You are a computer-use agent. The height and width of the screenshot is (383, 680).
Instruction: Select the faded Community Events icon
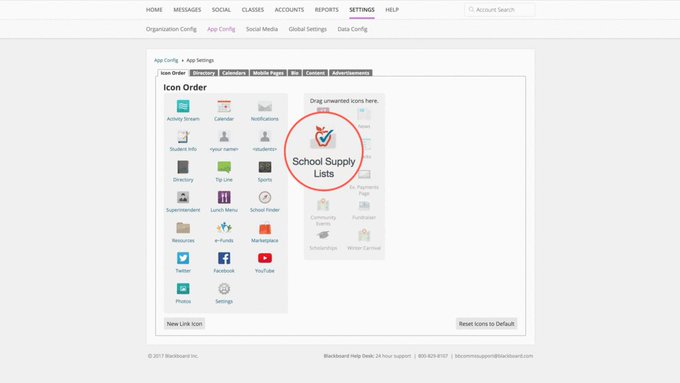click(x=323, y=204)
